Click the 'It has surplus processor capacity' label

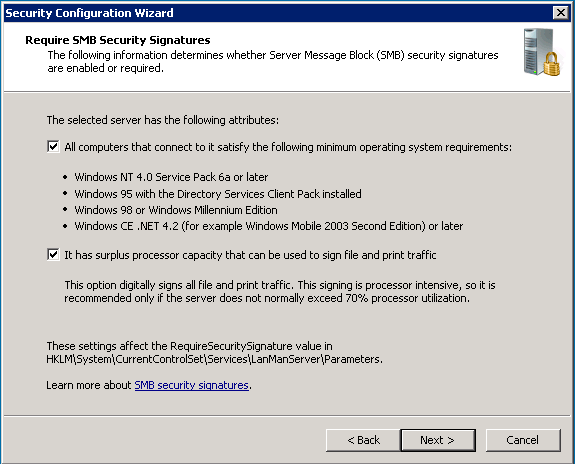250,255
